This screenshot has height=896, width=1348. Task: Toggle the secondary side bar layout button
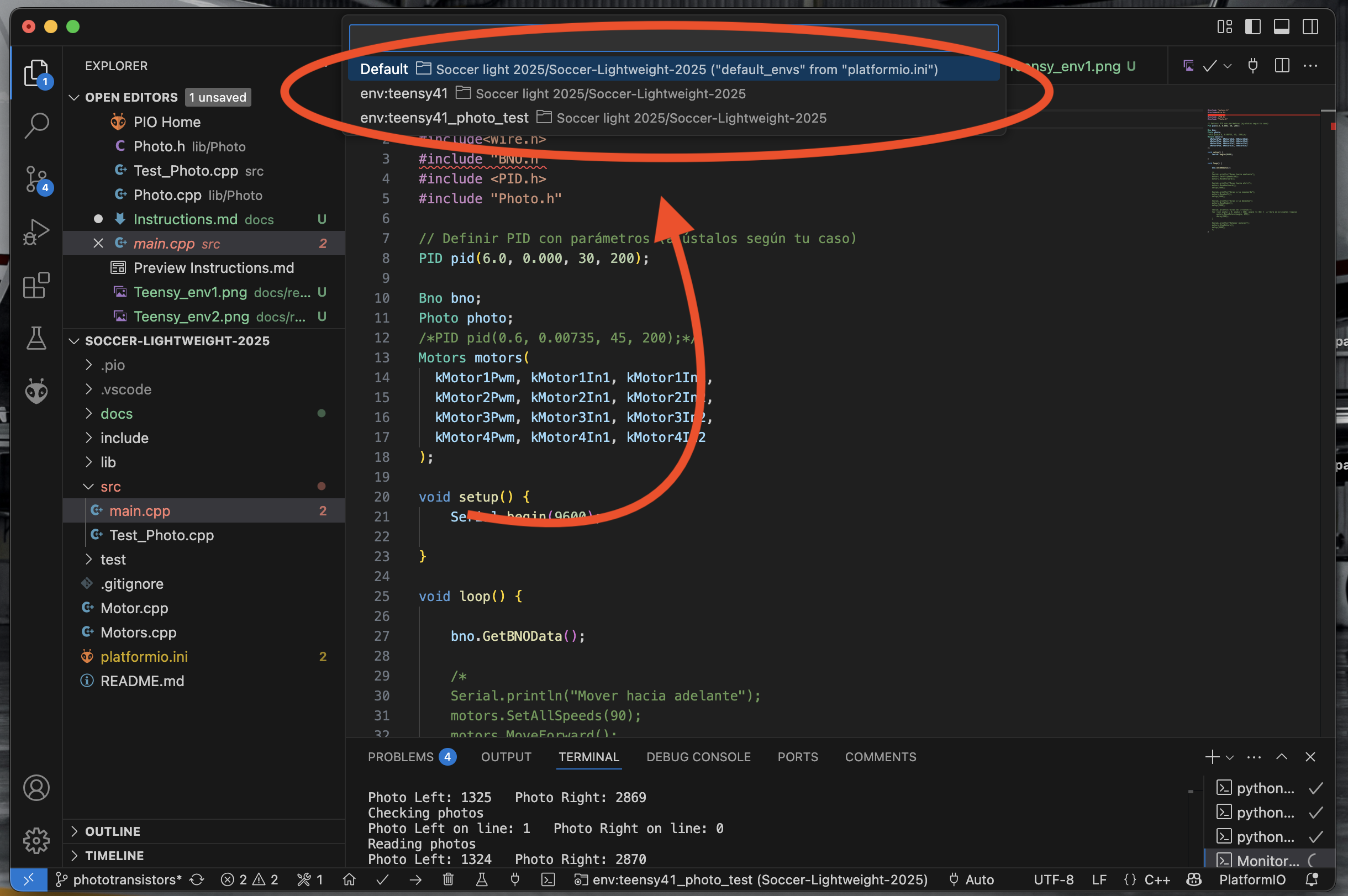click(1310, 27)
